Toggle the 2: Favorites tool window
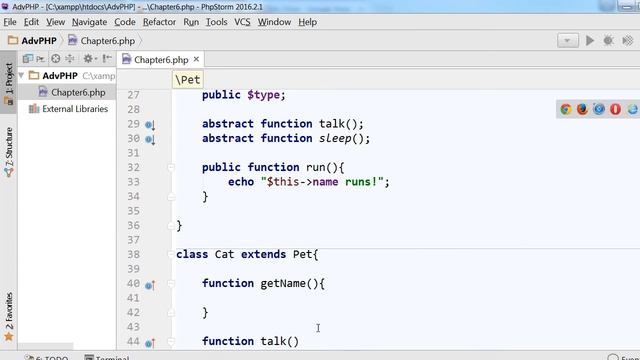The width and height of the screenshot is (640, 360). (x=9, y=316)
